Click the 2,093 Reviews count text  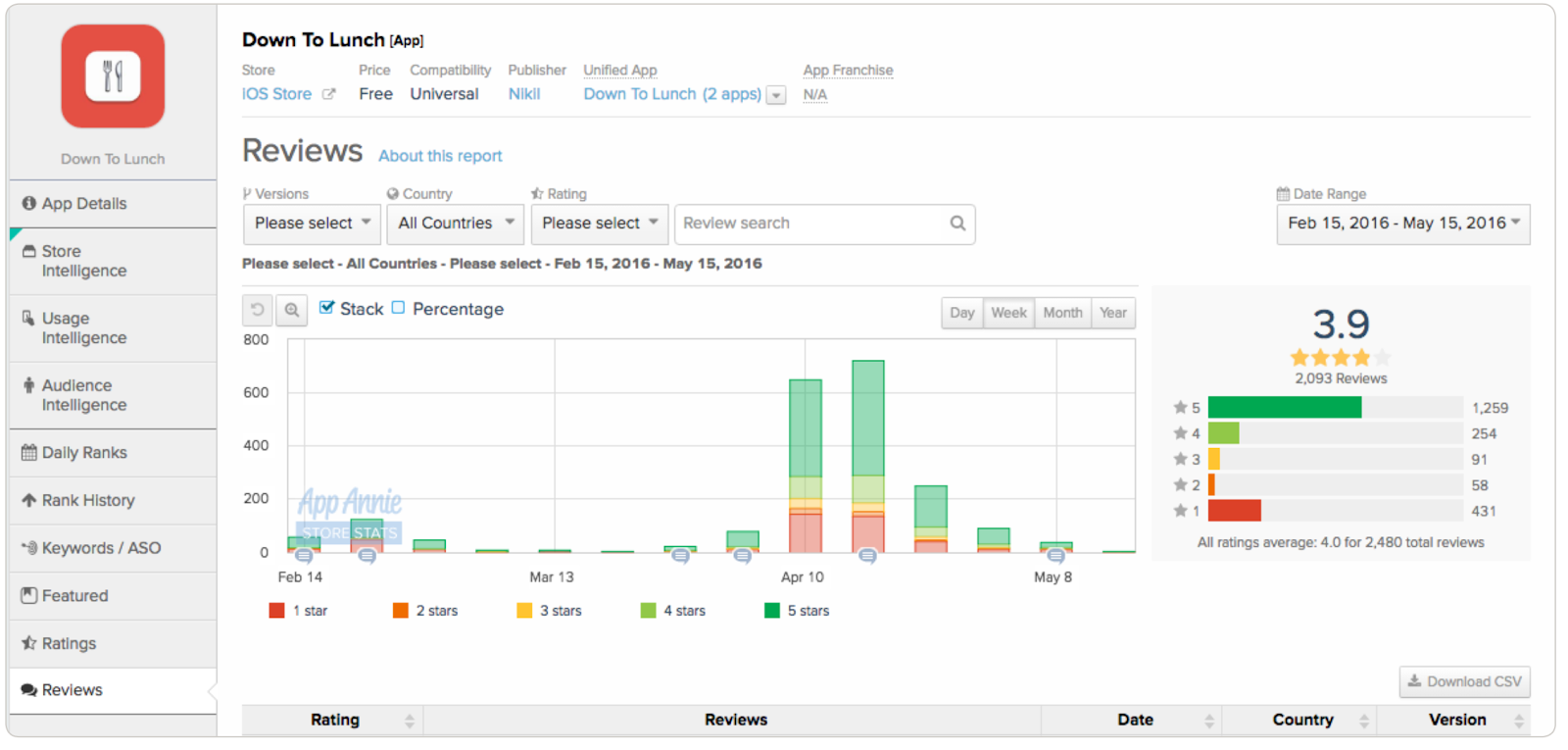point(1341,378)
